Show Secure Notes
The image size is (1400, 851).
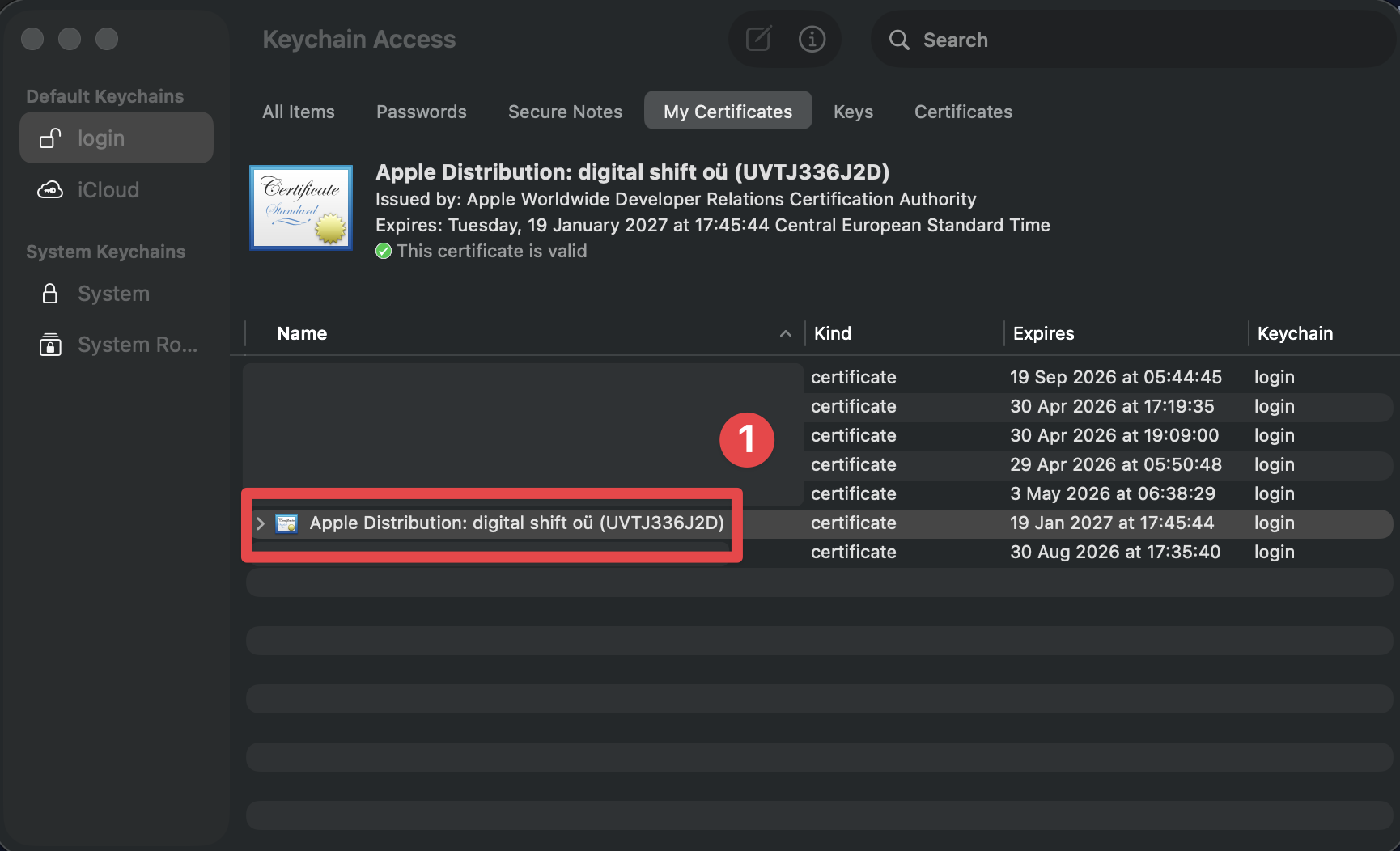[x=565, y=112]
